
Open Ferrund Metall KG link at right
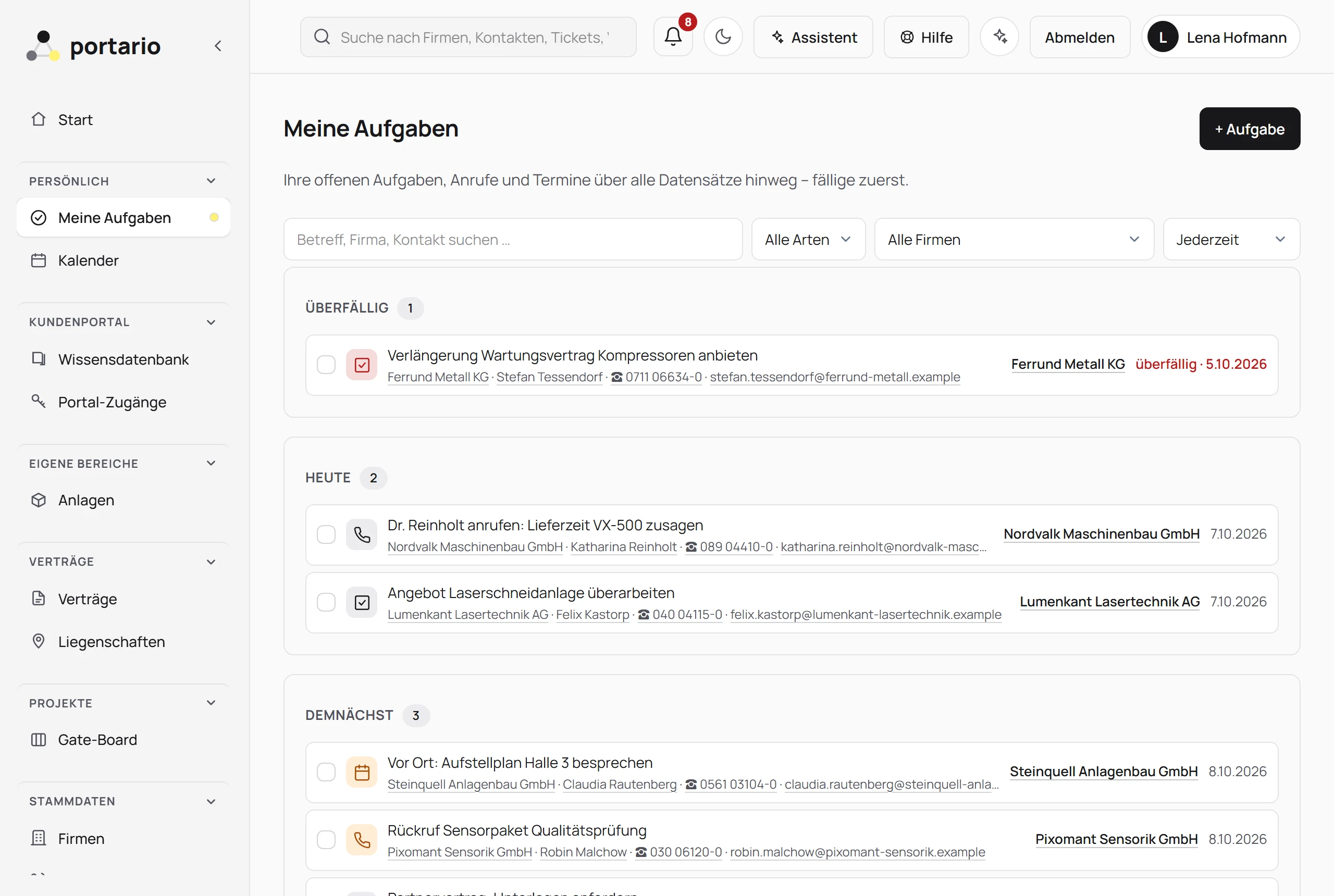pyautogui.click(x=1068, y=365)
